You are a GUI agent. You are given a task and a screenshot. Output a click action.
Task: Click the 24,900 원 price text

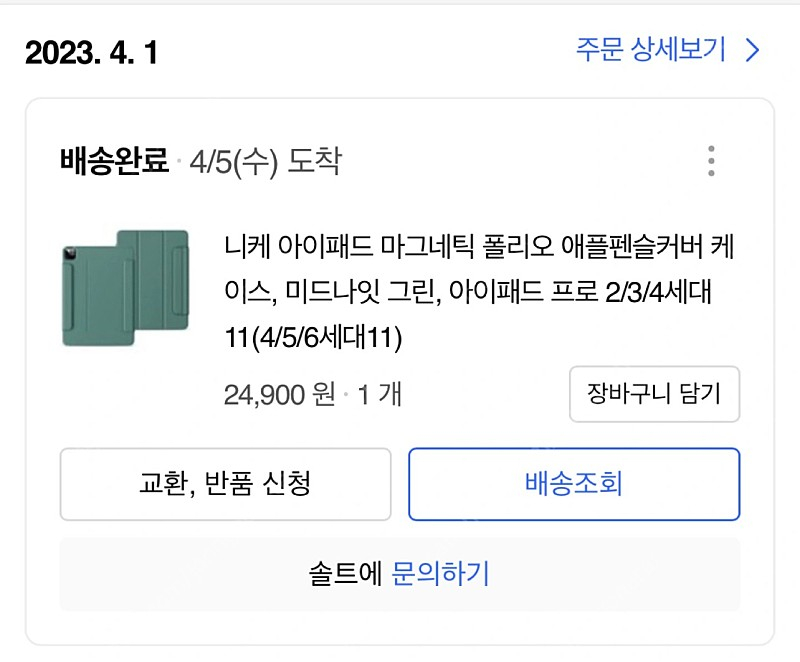[274, 394]
